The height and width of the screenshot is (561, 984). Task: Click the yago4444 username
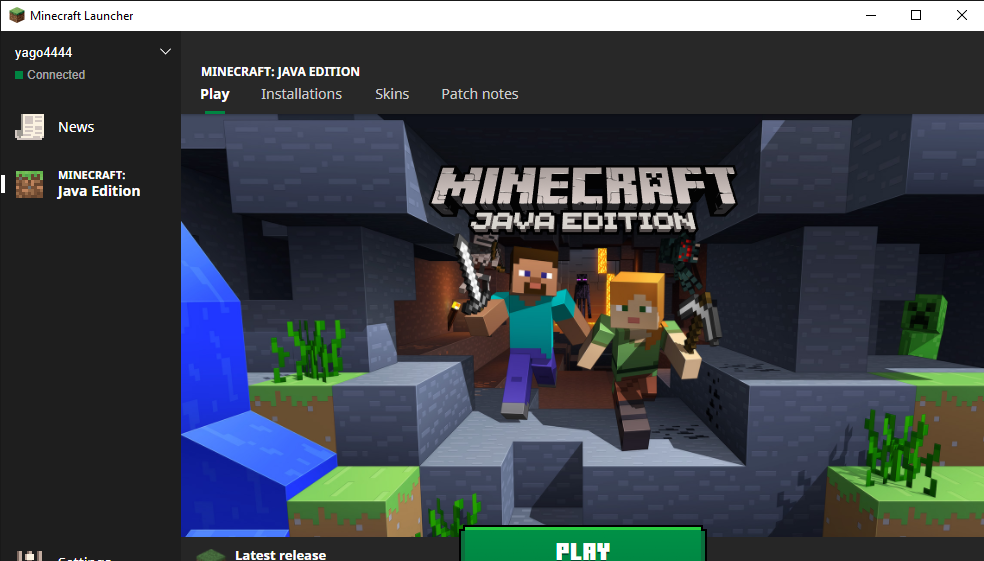(43, 53)
